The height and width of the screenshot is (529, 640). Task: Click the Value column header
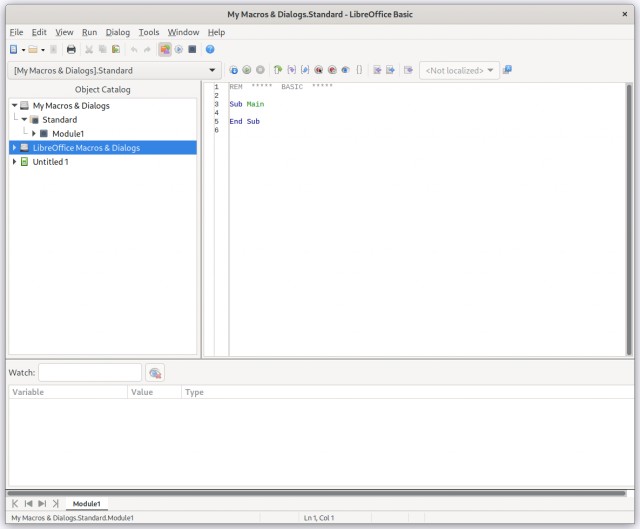tap(154, 392)
